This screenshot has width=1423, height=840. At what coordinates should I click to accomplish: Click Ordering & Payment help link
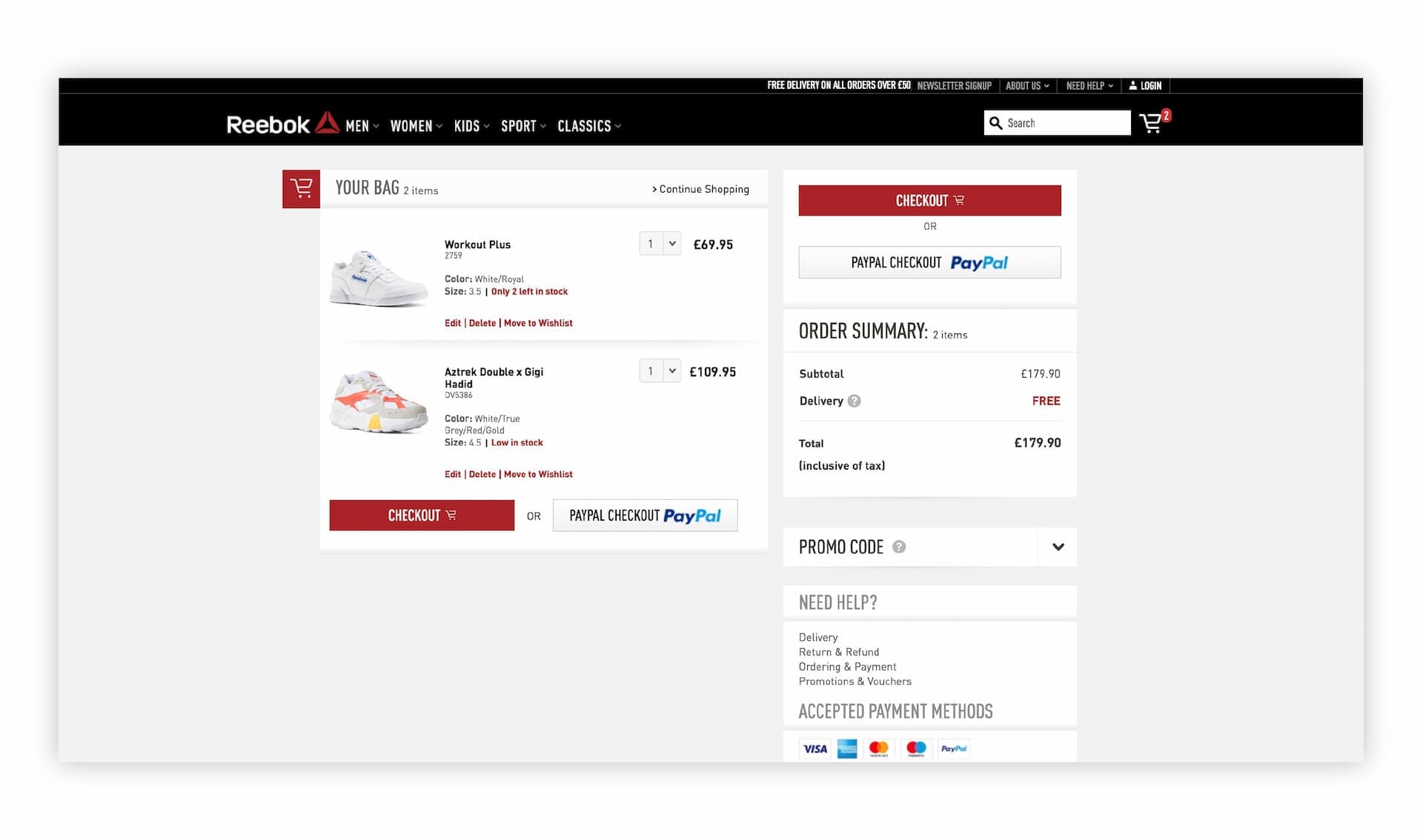coord(847,667)
